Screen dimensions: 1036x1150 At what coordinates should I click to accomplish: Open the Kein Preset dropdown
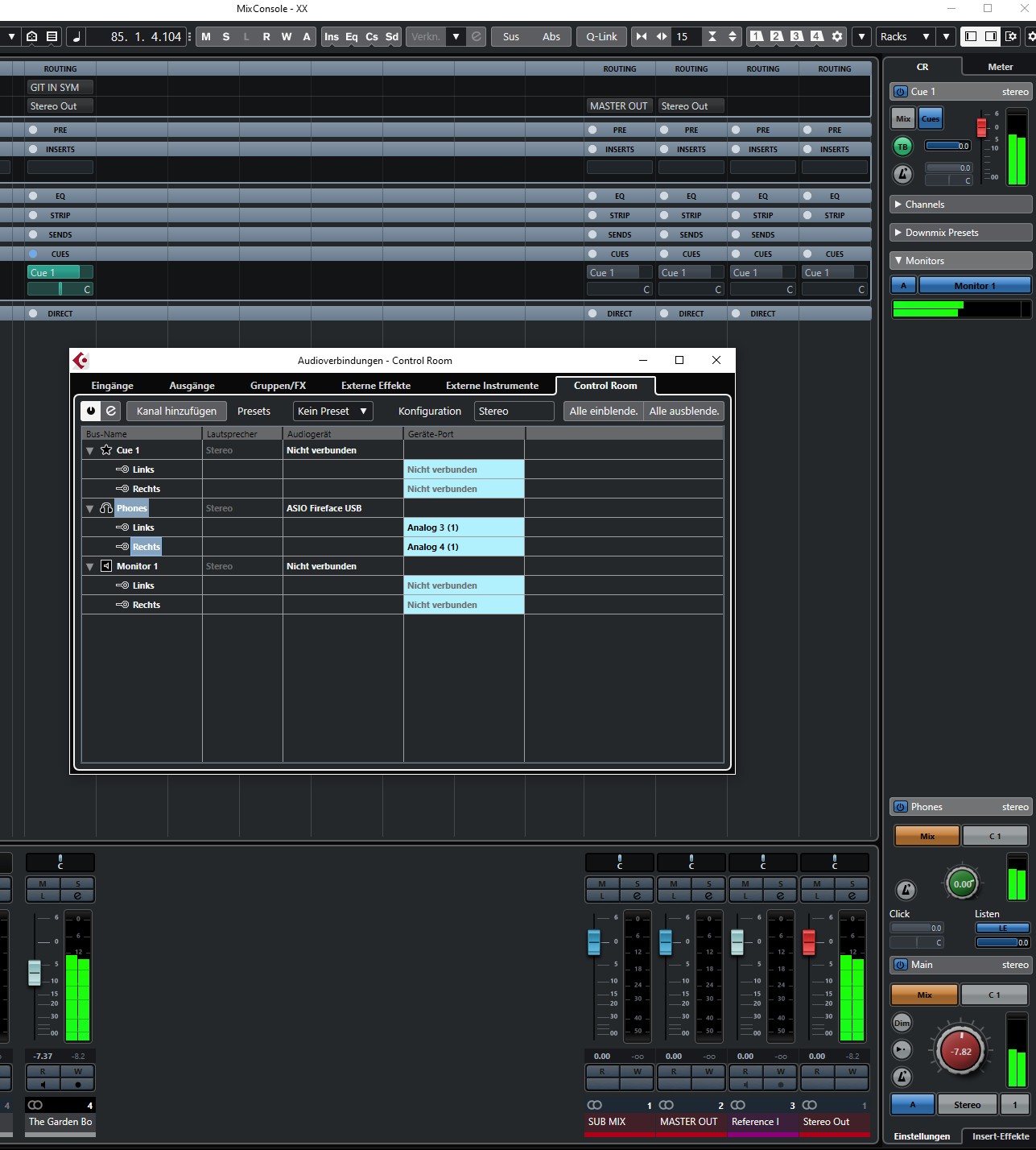[x=332, y=411]
